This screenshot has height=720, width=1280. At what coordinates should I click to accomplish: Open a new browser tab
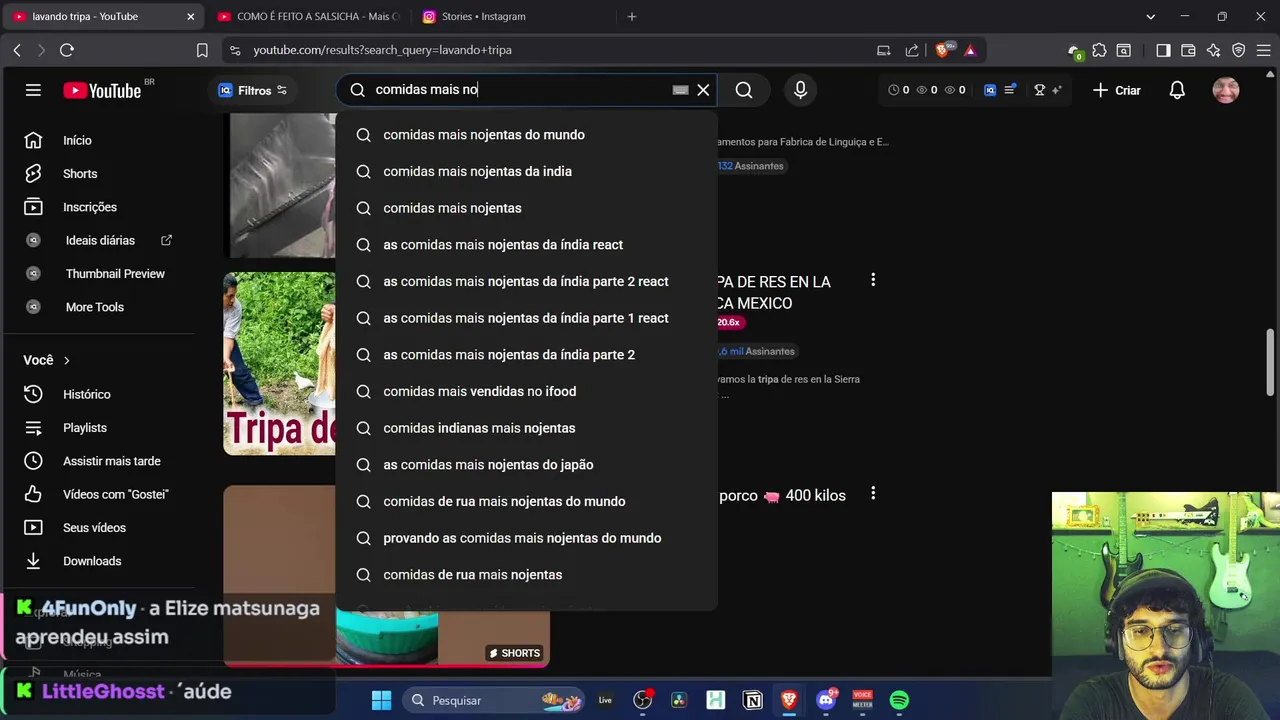631,17
